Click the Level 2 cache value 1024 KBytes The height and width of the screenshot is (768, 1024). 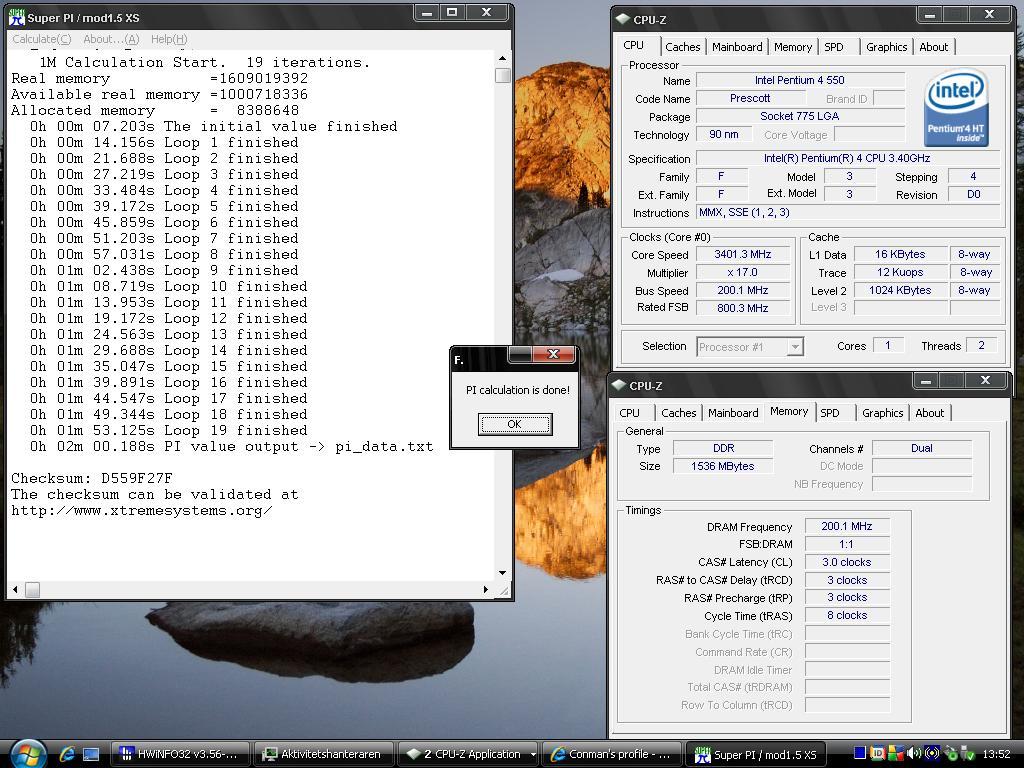900,290
